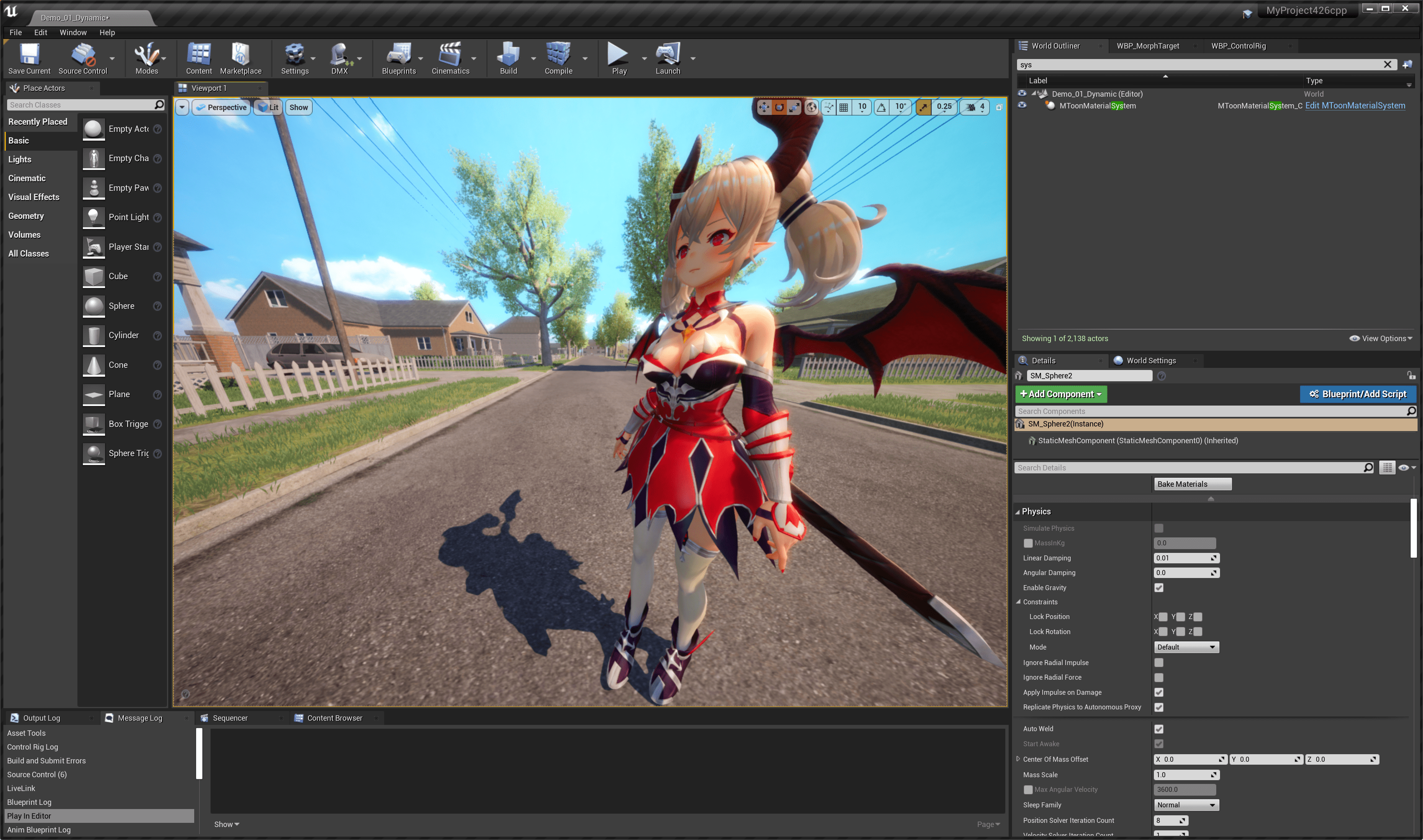Click the Compile toolbar icon
The width and height of the screenshot is (1423, 840).
pyautogui.click(x=558, y=56)
